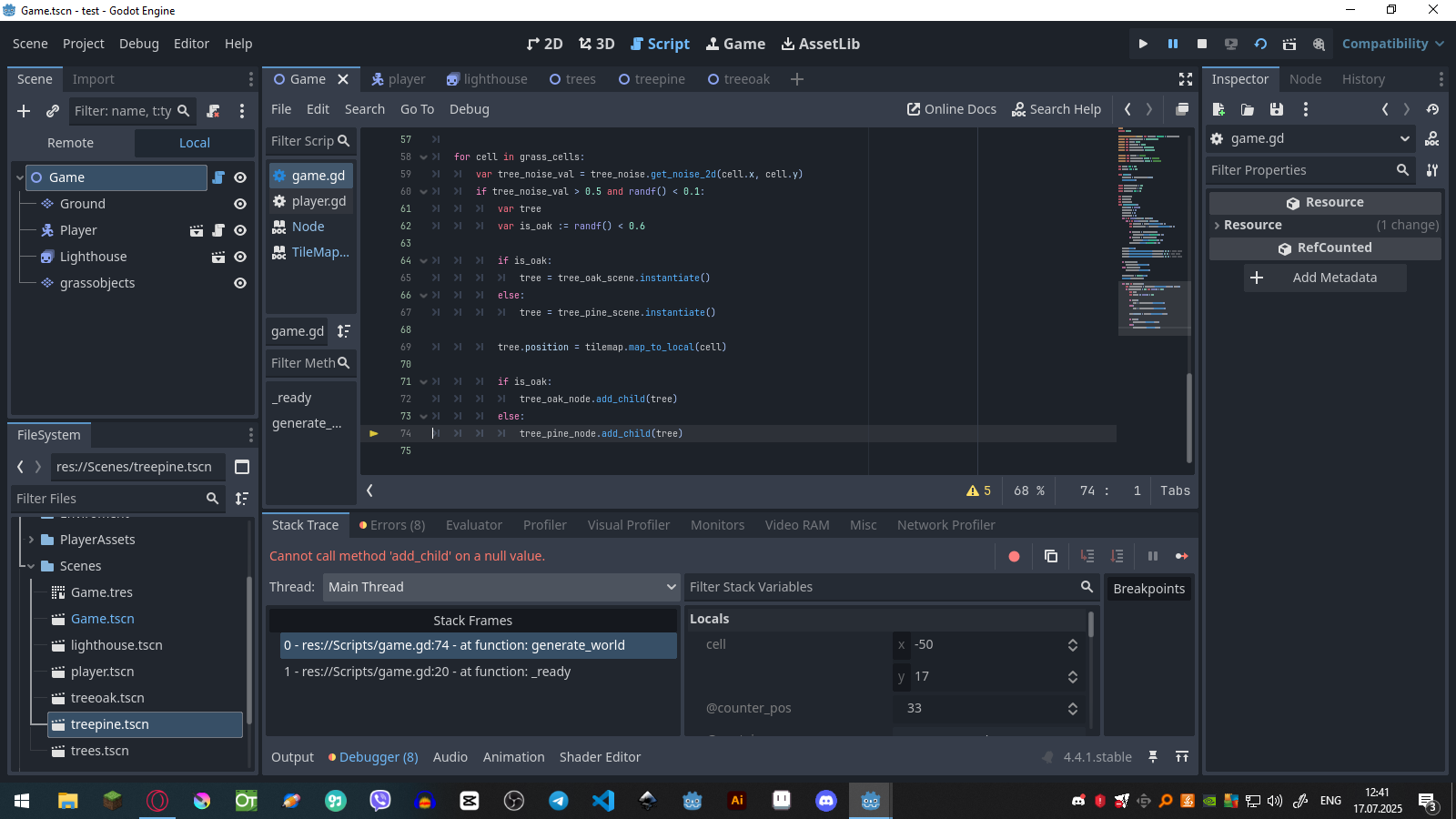This screenshot has height=819, width=1456.
Task: Pause the running project
Action: (1173, 44)
